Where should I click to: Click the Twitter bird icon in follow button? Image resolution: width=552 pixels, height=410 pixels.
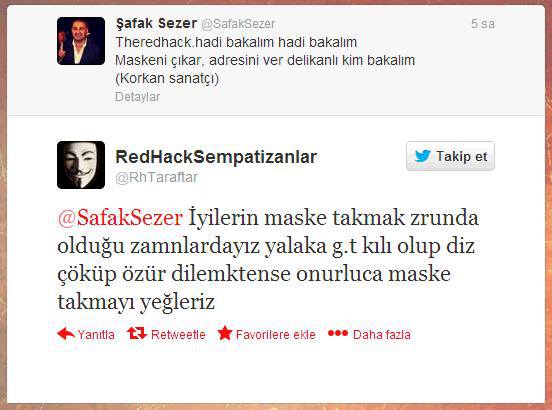point(422,156)
